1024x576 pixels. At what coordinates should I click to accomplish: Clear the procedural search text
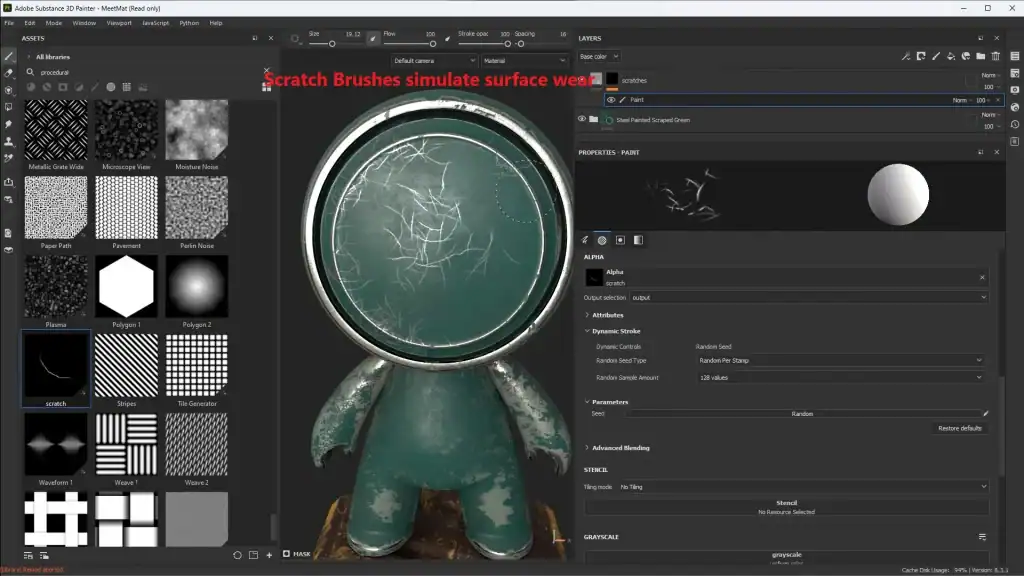tap(266, 70)
